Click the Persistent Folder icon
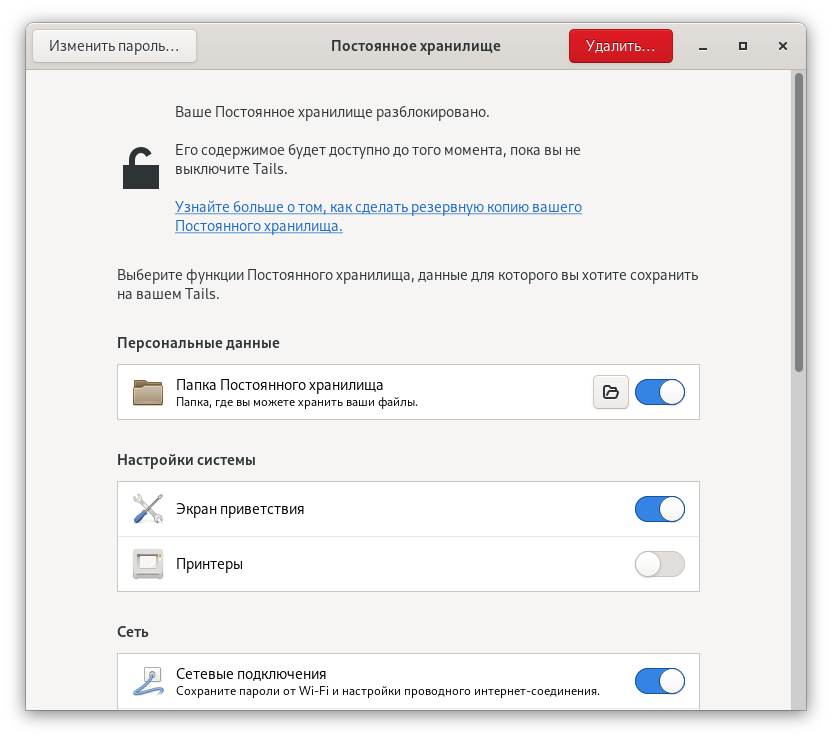 click(147, 392)
